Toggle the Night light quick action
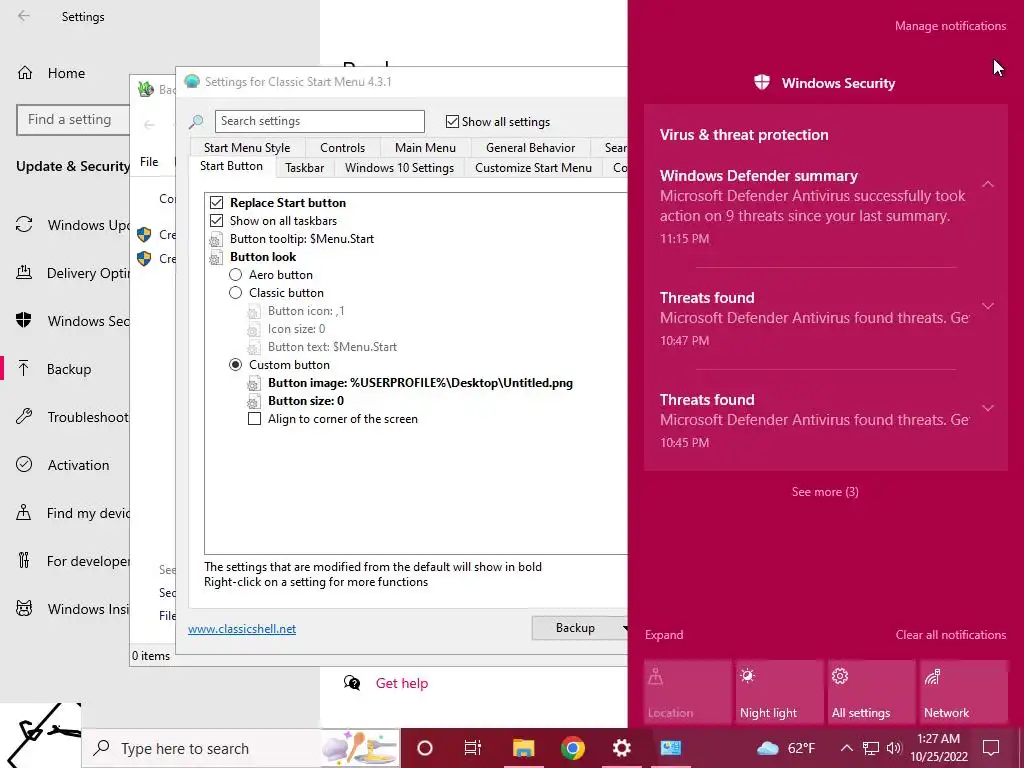Screen dimensions: 1024x768 (x=779, y=692)
